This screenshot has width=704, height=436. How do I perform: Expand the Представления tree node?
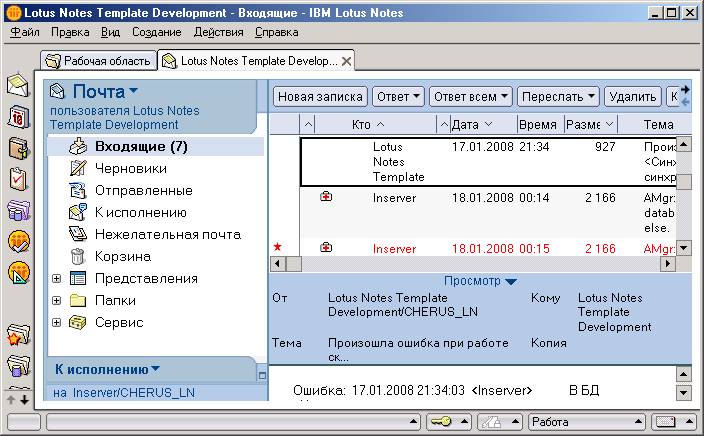[x=57, y=278]
